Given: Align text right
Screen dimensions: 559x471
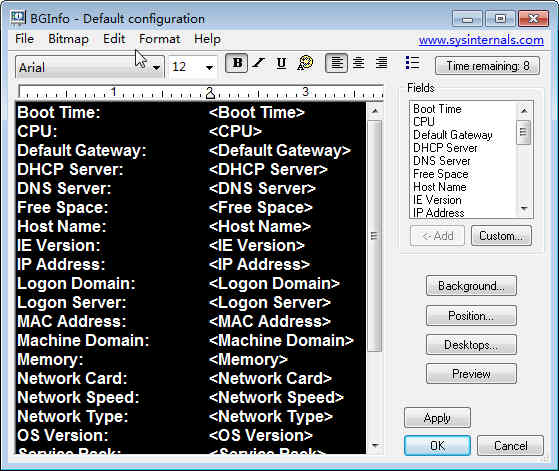Looking at the screenshot, I should coord(381,63).
